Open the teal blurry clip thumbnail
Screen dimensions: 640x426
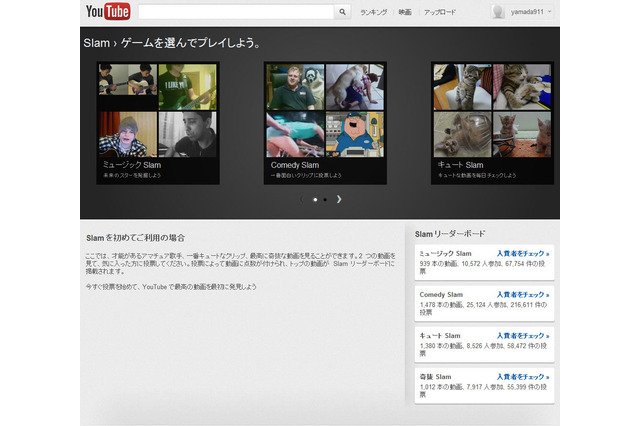click(295, 134)
